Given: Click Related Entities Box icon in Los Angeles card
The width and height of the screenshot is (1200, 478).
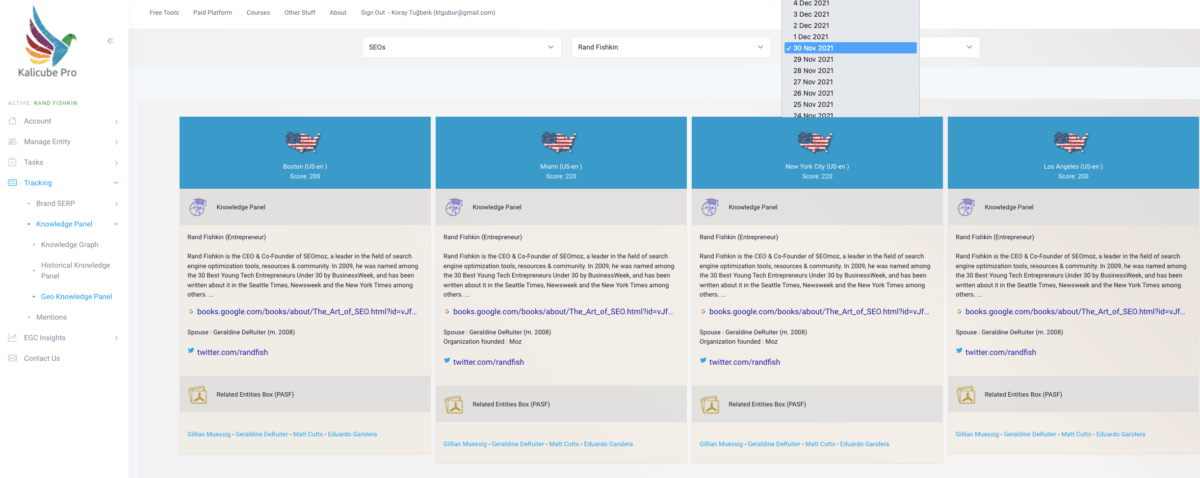Looking at the screenshot, I should click(966, 394).
